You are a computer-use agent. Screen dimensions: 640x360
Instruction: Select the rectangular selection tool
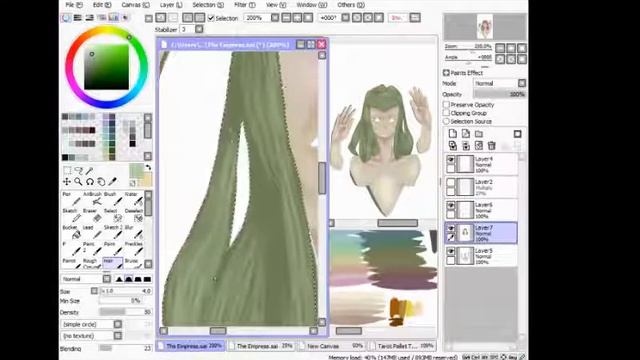[x=67, y=171]
